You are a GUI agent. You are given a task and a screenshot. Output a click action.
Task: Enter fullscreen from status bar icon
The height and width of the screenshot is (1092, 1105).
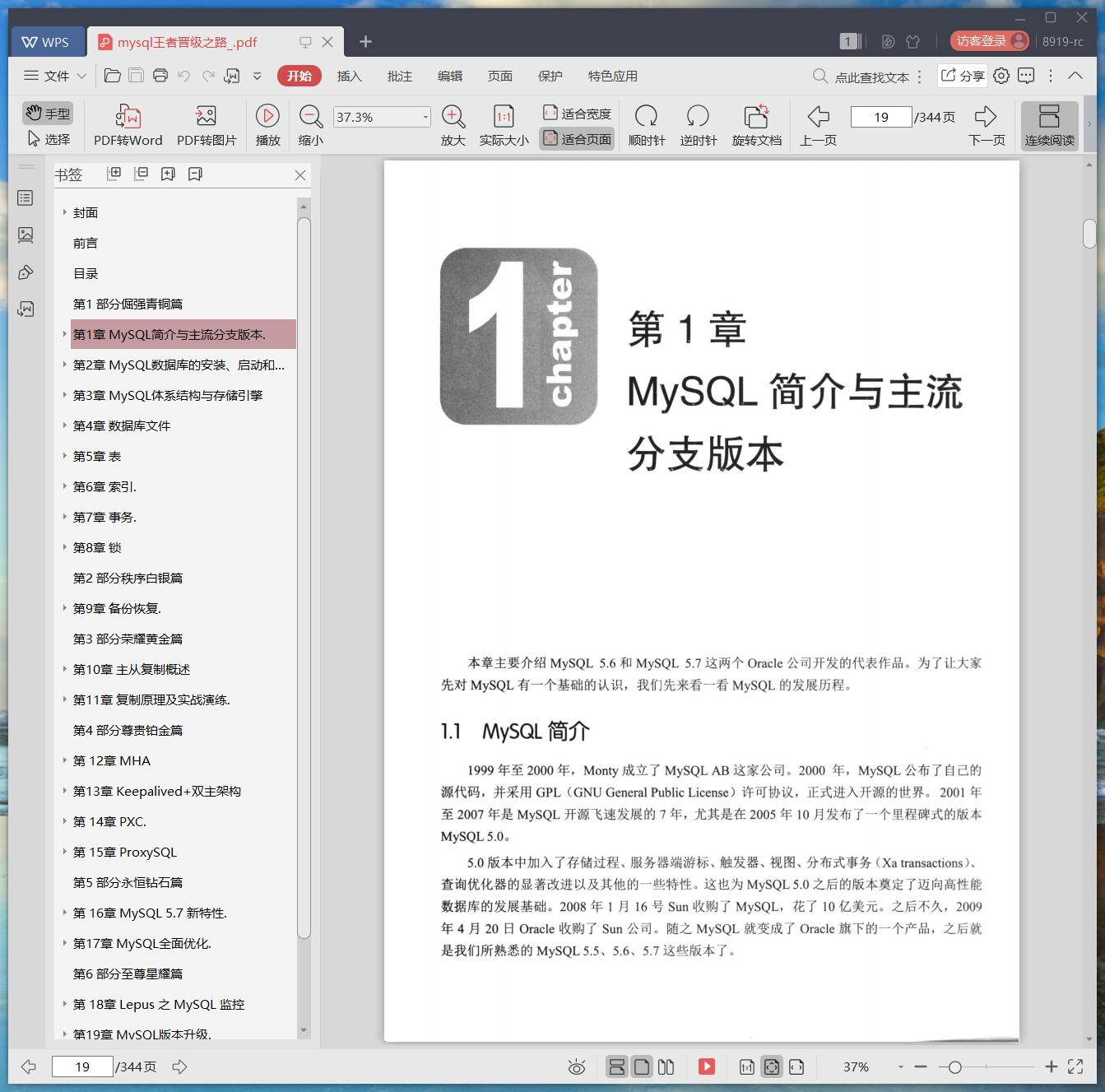coord(1075,1066)
